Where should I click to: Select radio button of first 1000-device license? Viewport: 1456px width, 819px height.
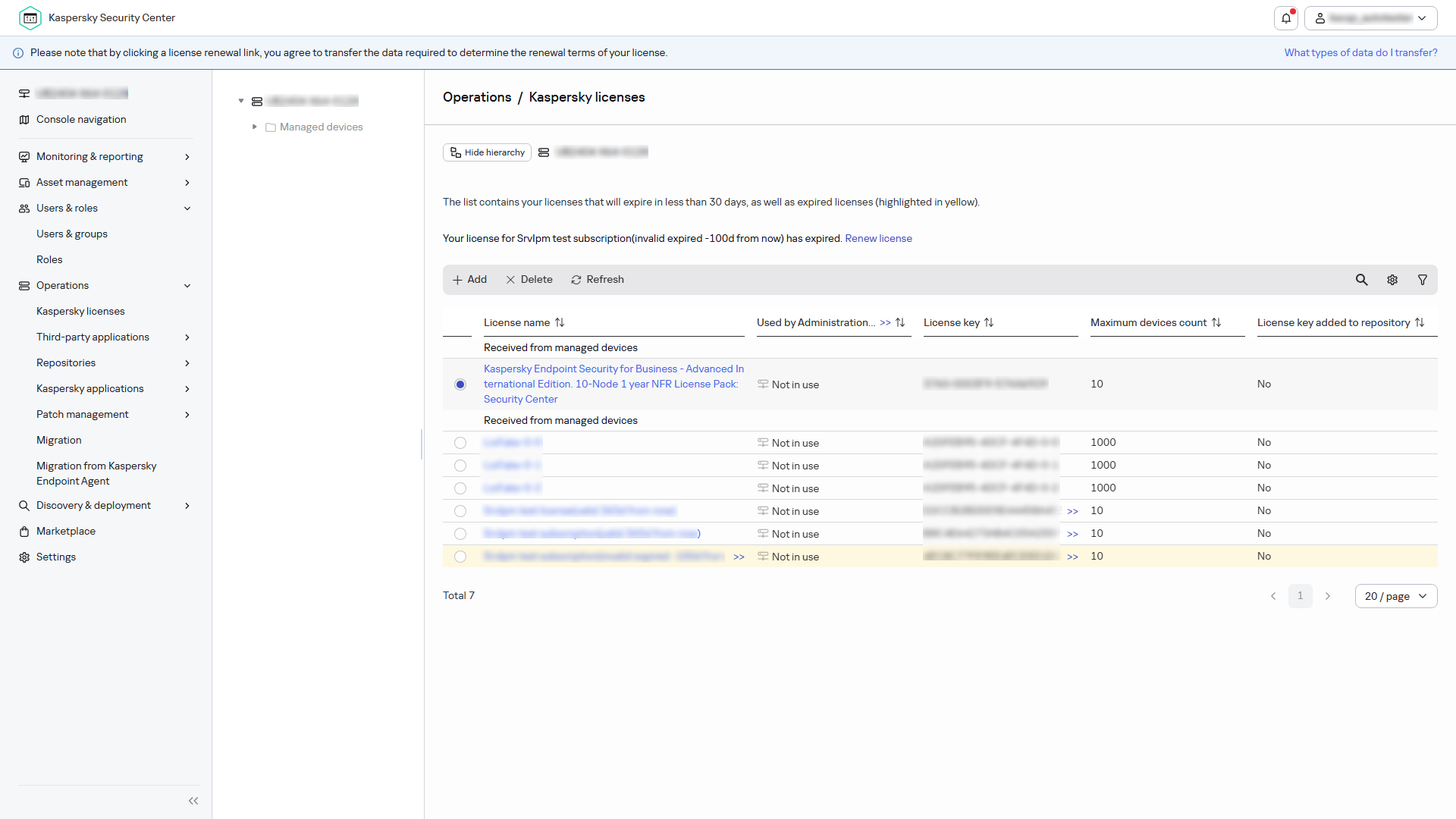(x=460, y=443)
